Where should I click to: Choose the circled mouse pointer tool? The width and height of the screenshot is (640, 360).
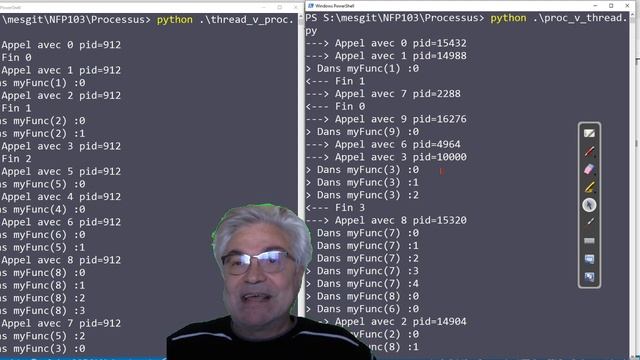point(589,205)
